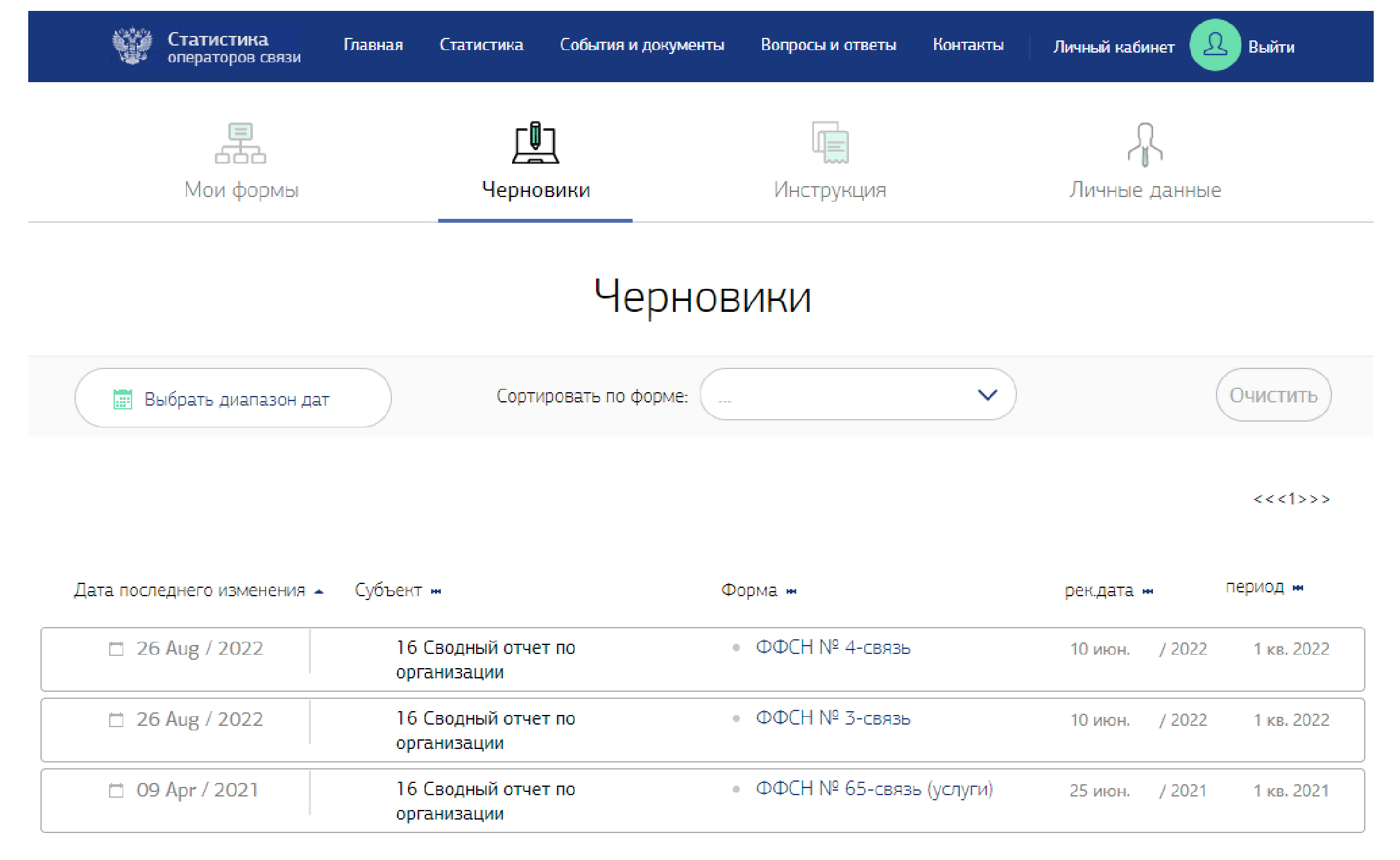Toggle sorting on Субъект column

(x=436, y=592)
